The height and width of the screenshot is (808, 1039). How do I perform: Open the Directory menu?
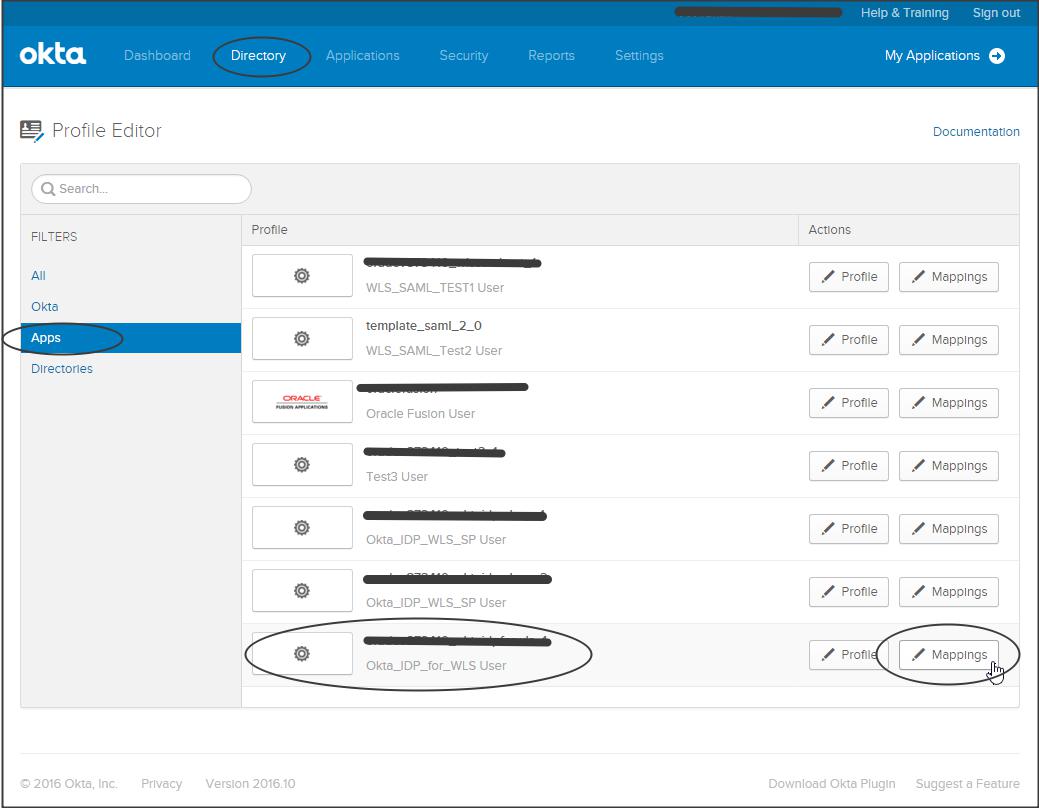click(258, 56)
